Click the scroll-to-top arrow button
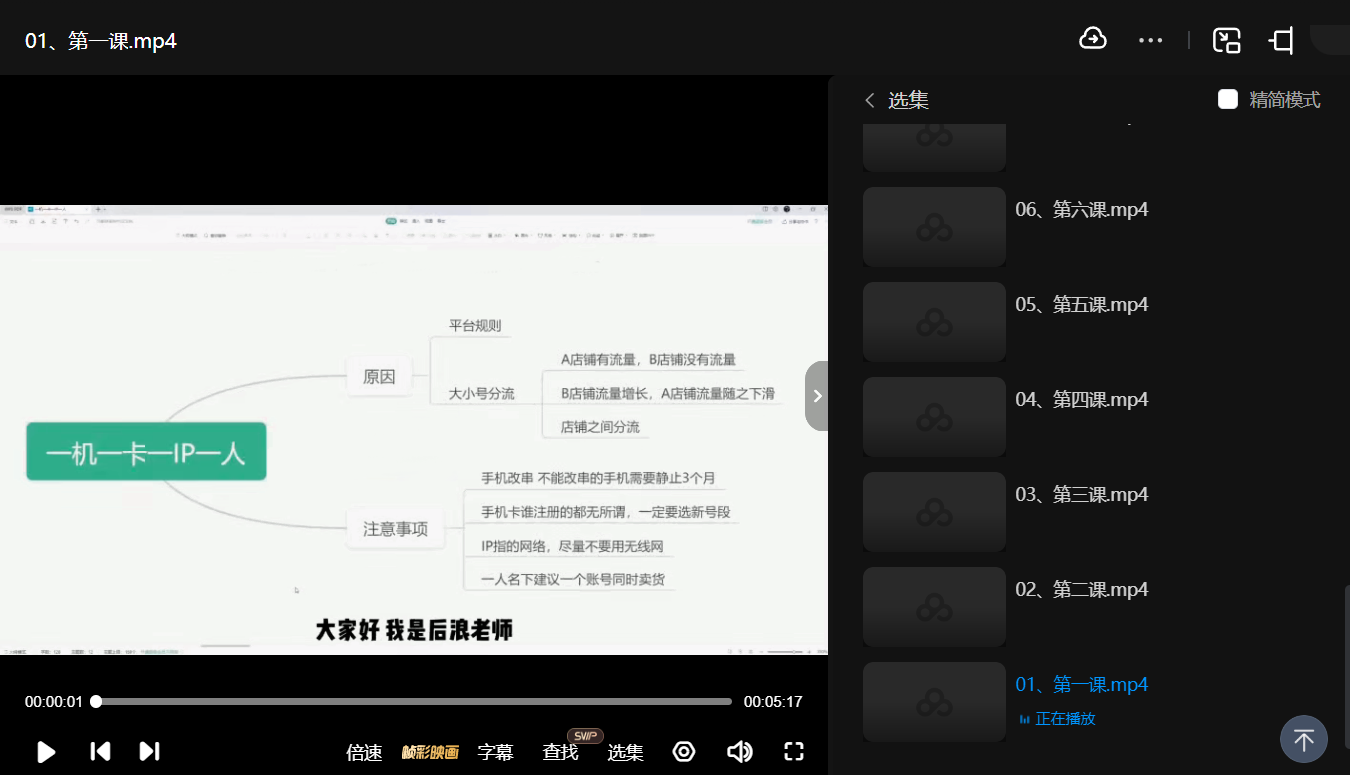 click(1303, 740)
